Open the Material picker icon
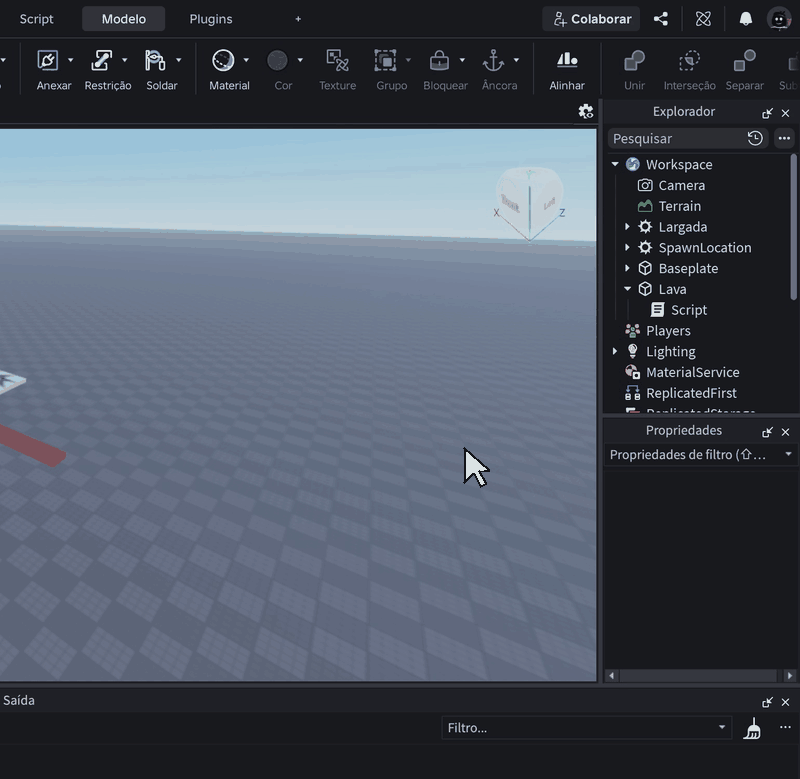The width and height of the screenshot is (800, 779). 223,61
